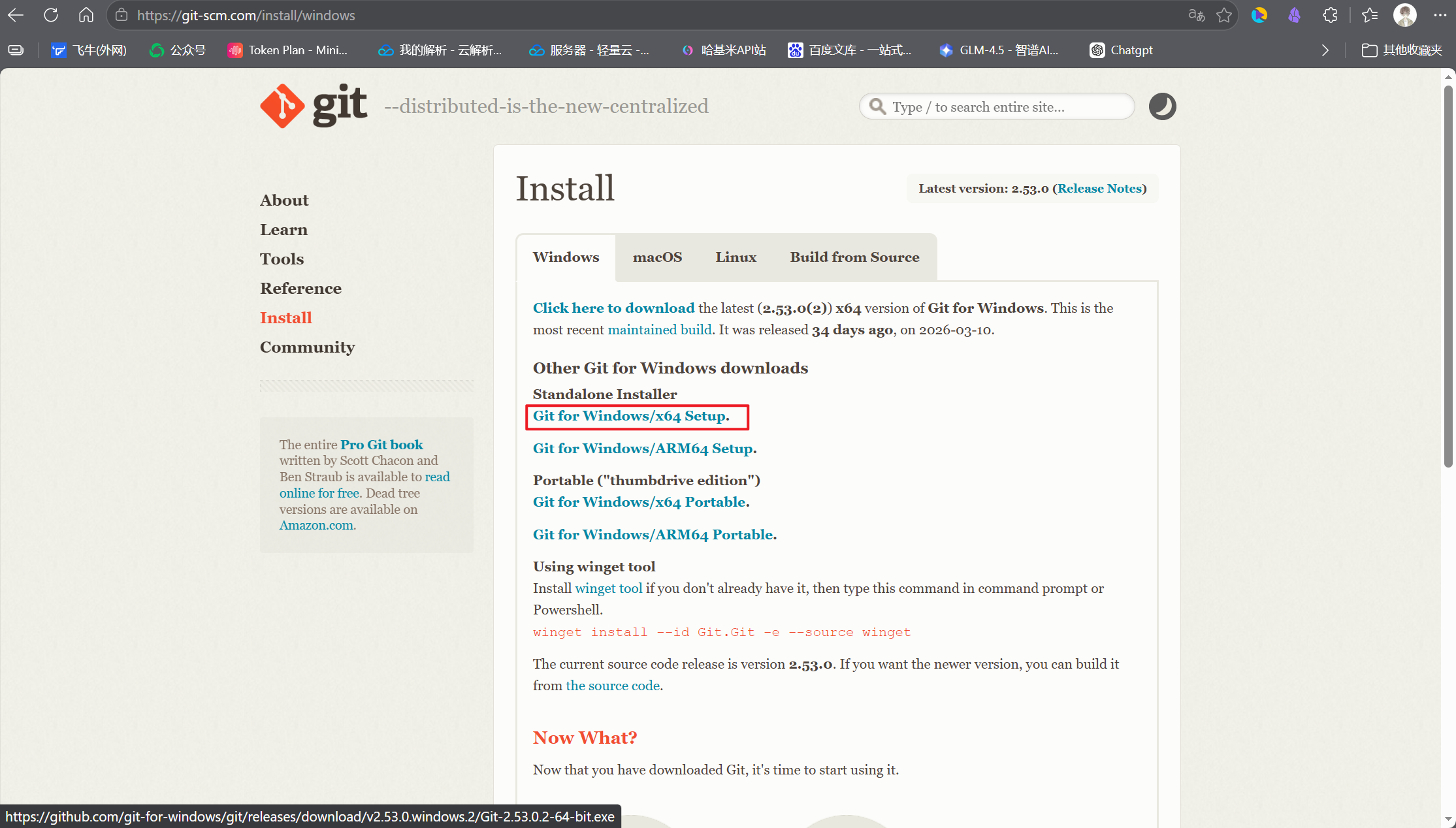Download Git for Windows/ARM64 Setup
Viewport: 1456px width, 828px height.
(643, 449)
